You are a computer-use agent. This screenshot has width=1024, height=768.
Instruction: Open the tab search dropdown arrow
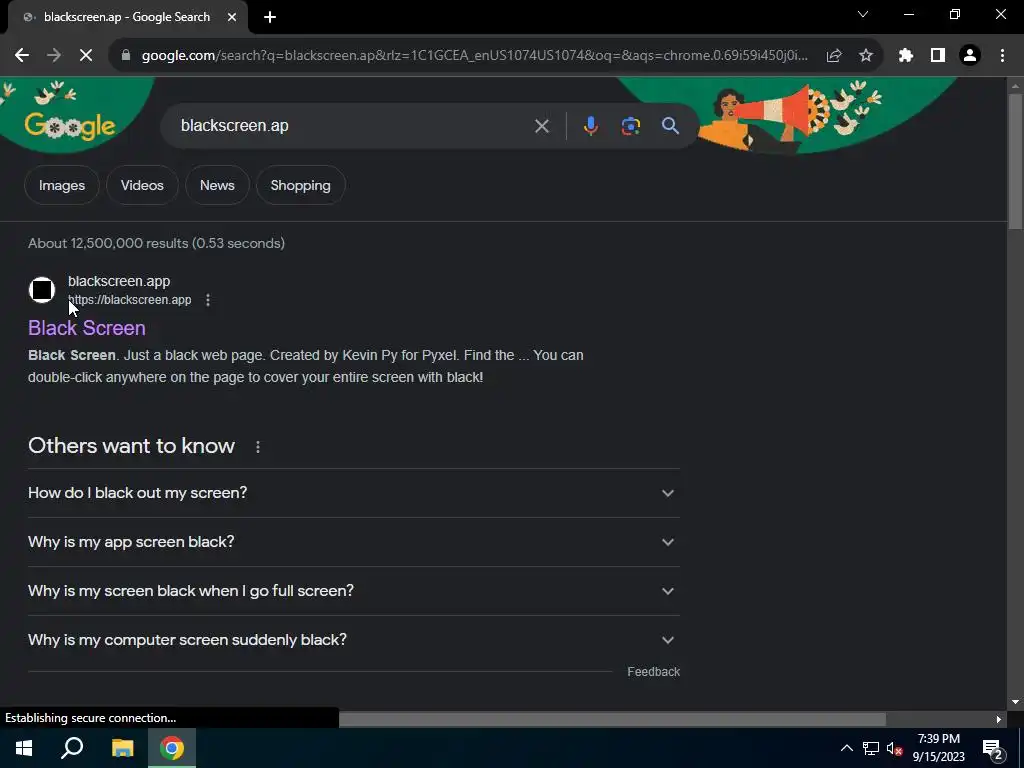point(863,14)
